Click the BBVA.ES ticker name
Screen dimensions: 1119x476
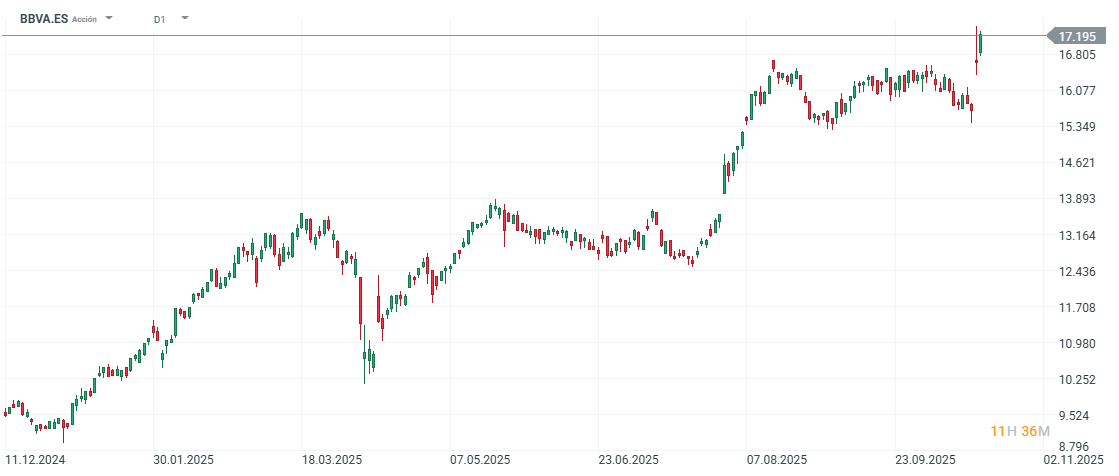pyautogui.click(x=44, y=19)
